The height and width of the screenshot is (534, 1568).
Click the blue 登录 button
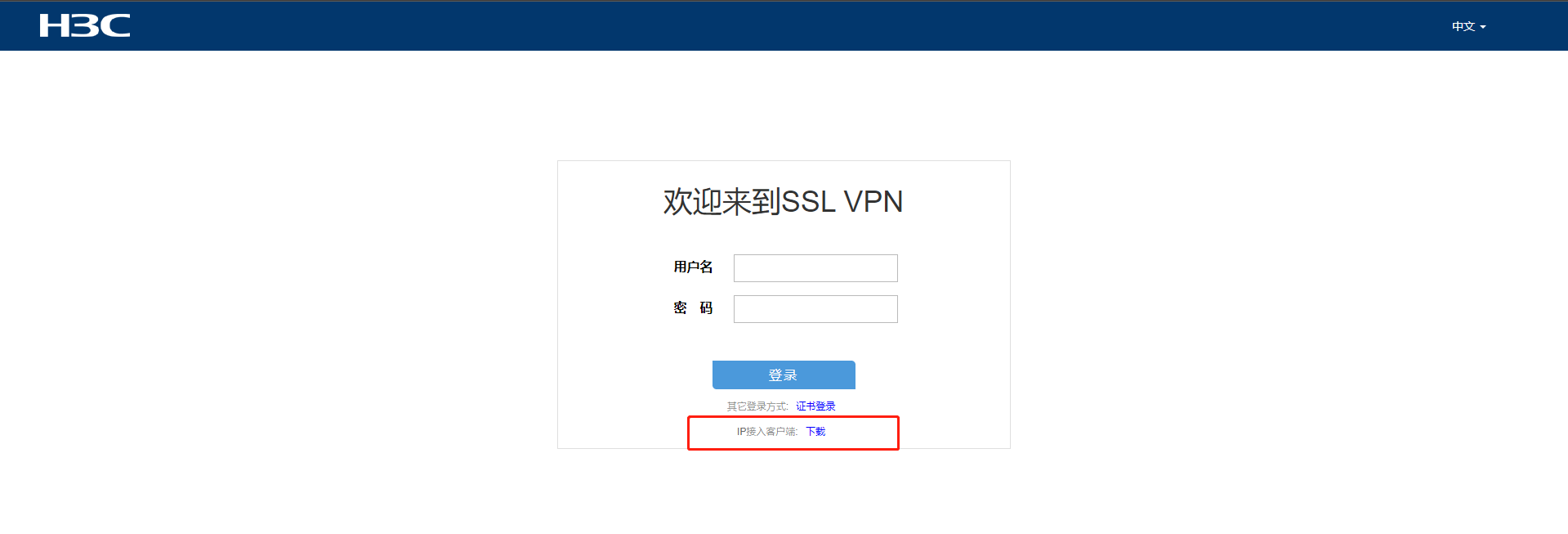click(x=784, y=375)
